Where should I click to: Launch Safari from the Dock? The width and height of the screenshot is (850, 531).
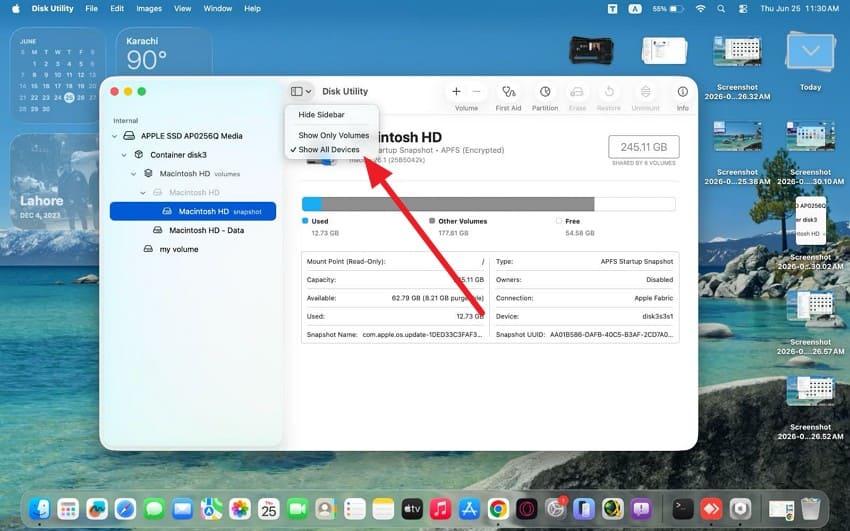pyautogui.click(x=125, y=509)
